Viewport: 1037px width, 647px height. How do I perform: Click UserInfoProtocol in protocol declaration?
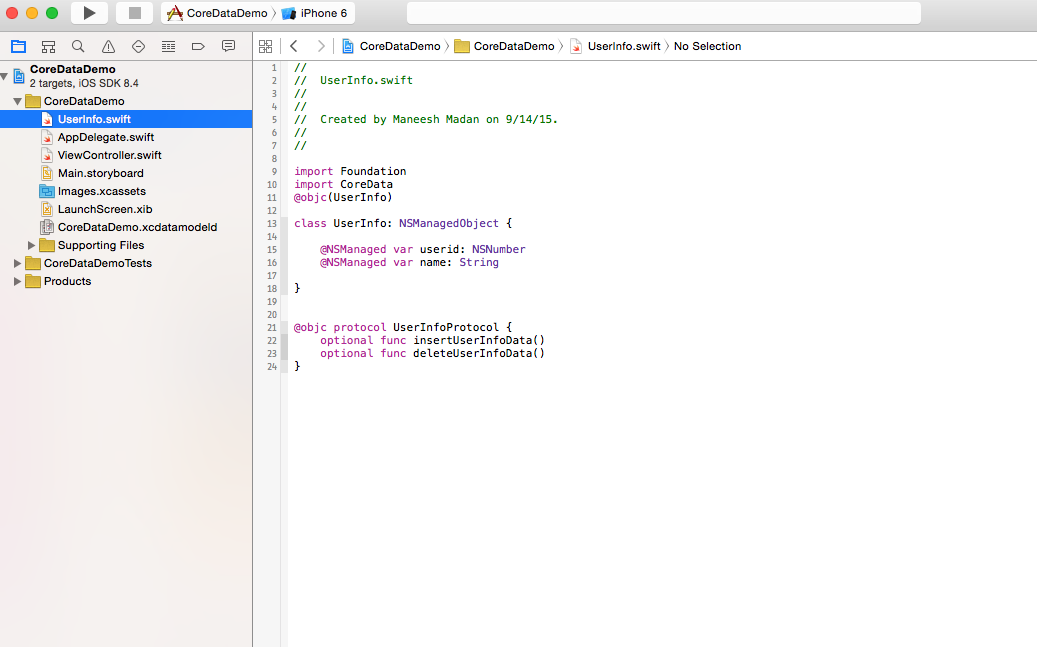pos(446,327)
